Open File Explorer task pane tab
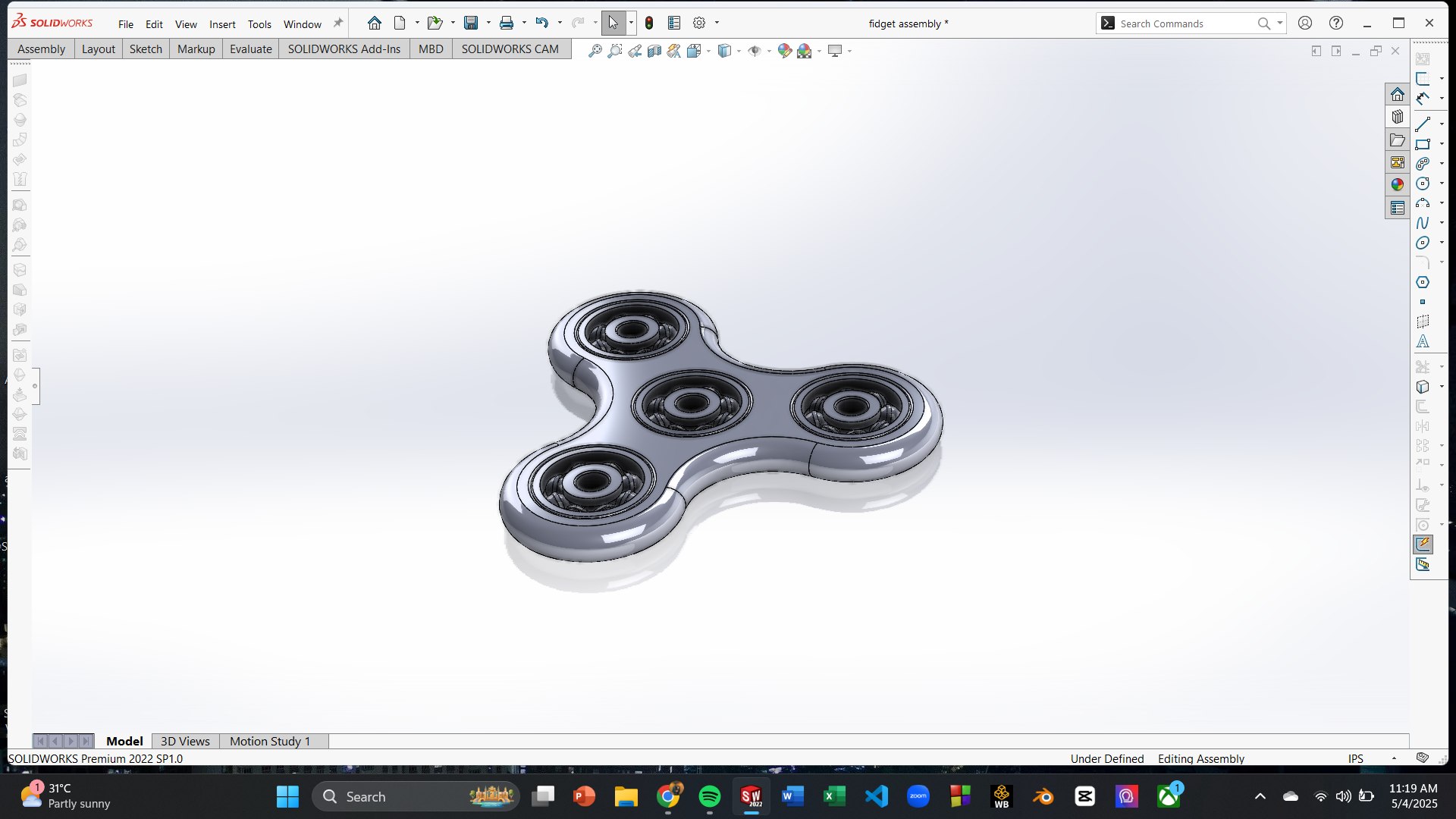This screenshot has width=1456, height=819. pos(1397,140)
